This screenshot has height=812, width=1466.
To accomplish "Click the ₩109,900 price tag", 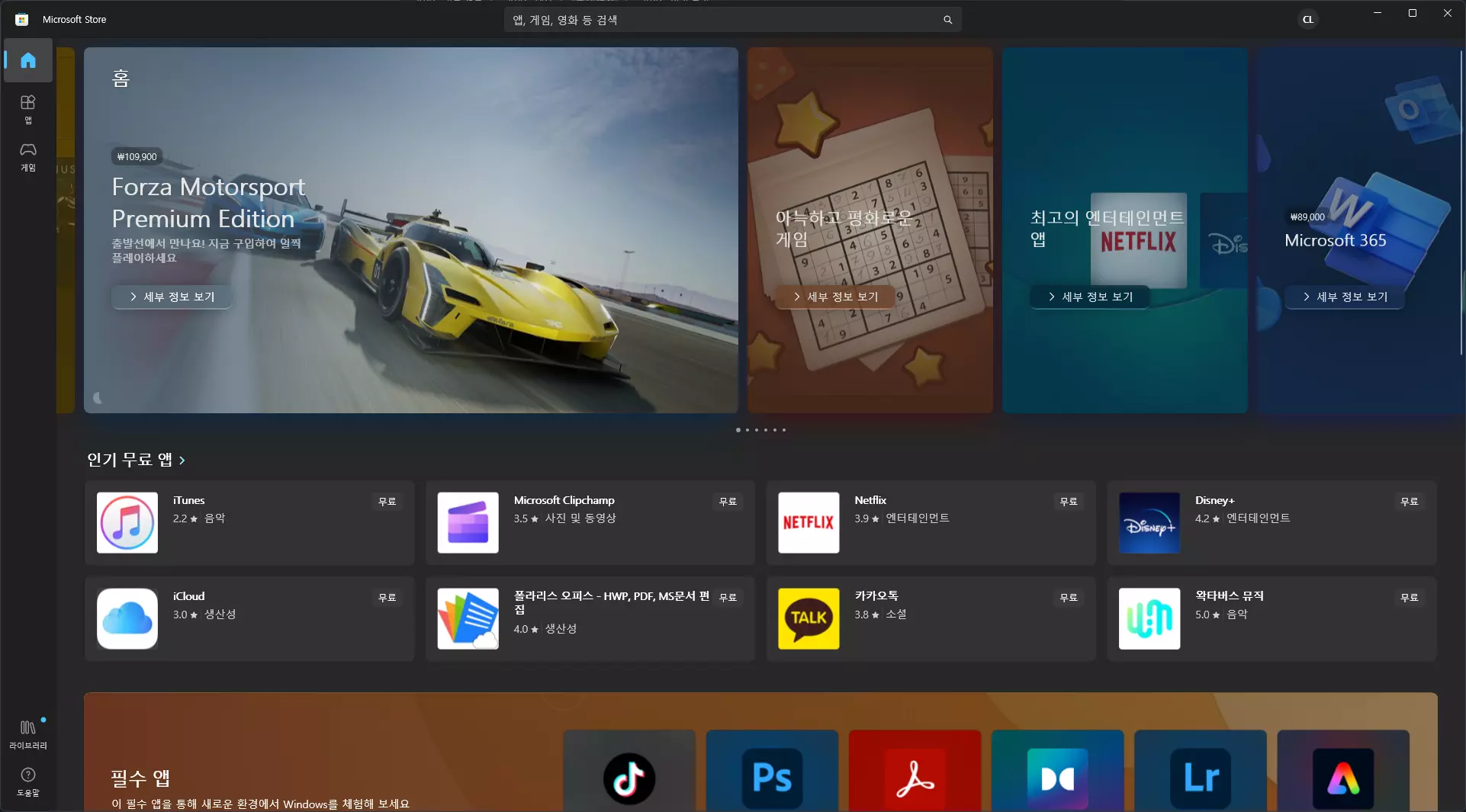I will point(137,157).
